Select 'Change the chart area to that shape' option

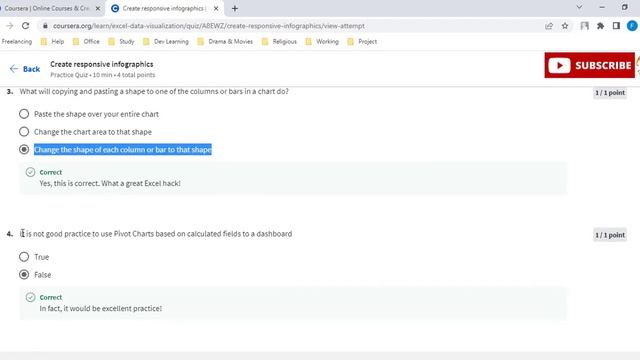pos(24,132)
